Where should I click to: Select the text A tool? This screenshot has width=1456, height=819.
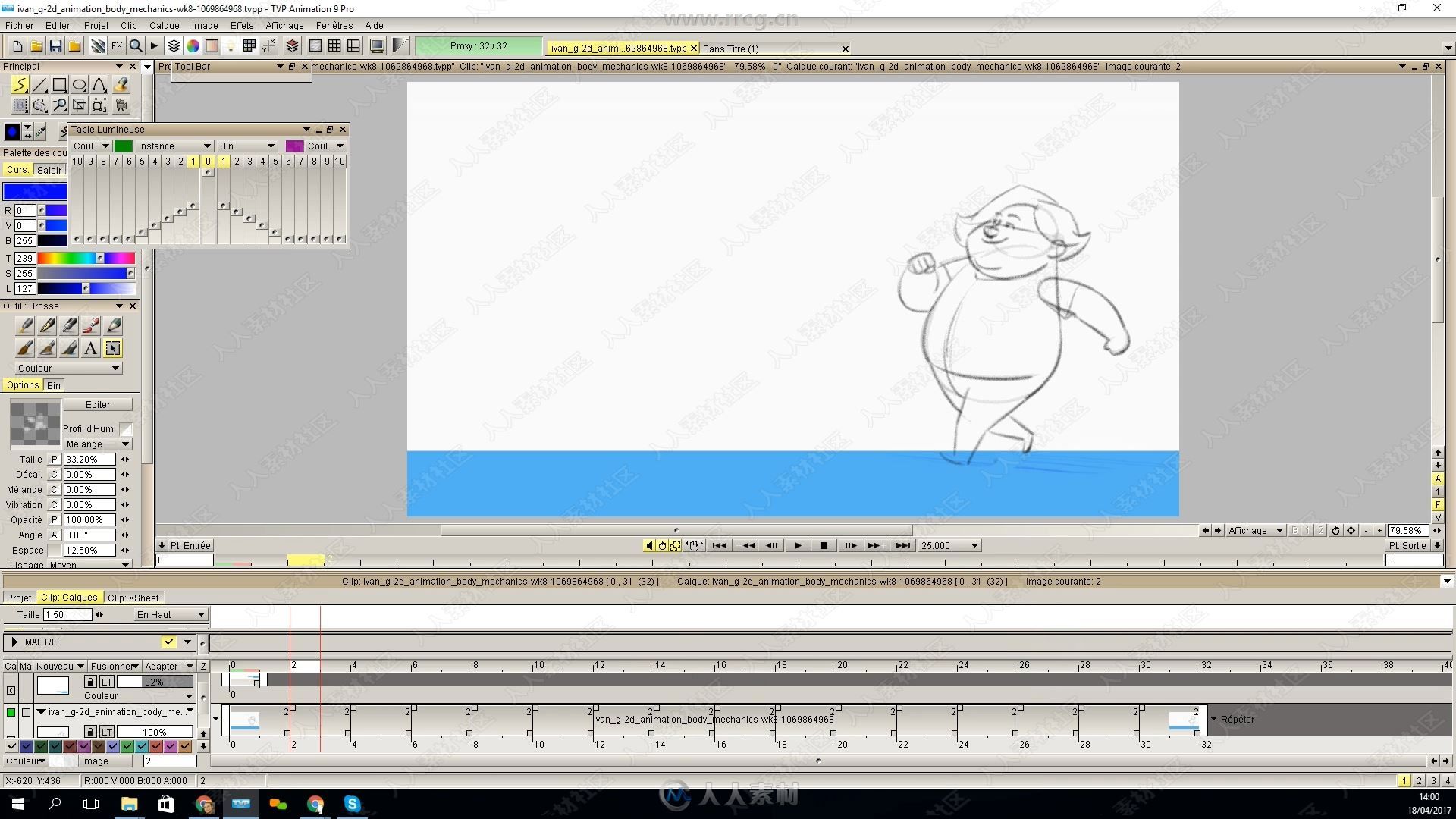click(91, 349)
